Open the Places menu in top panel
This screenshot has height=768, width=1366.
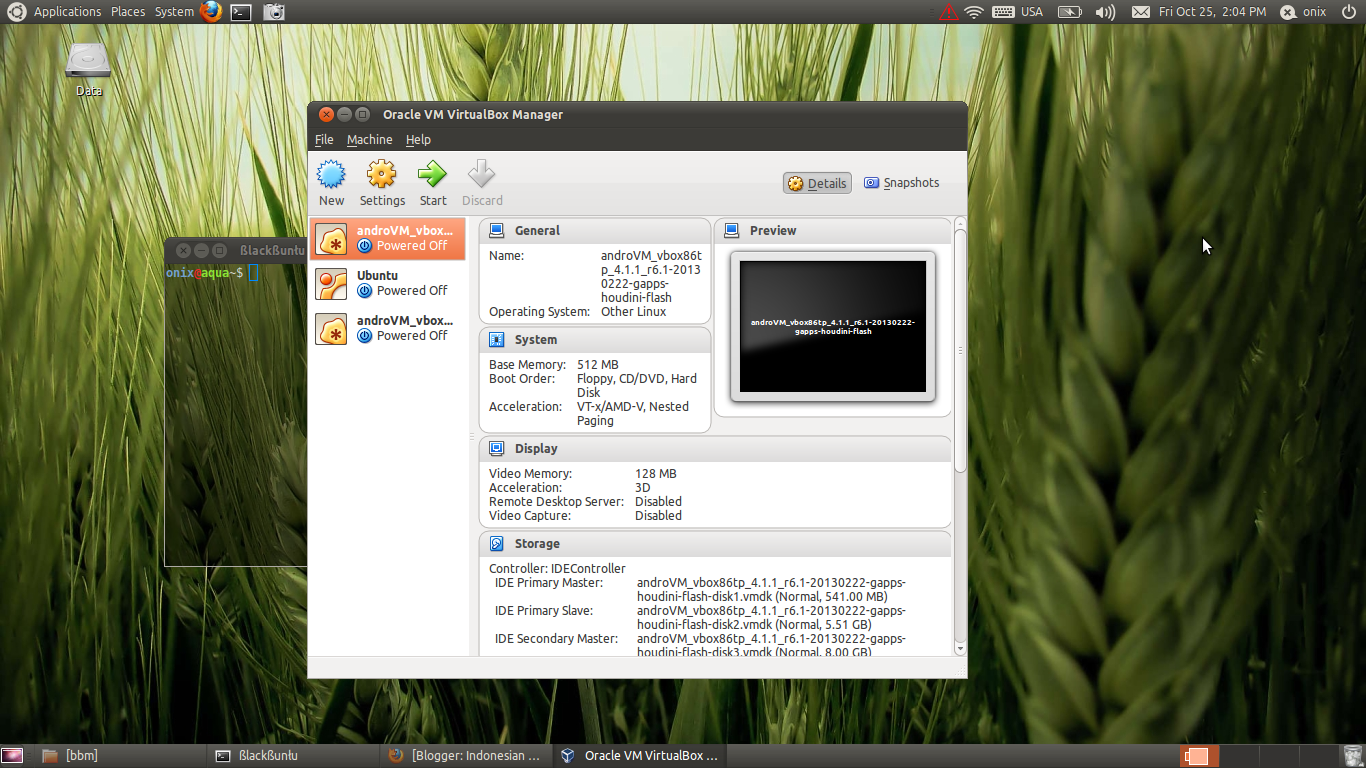pos(128,12)
